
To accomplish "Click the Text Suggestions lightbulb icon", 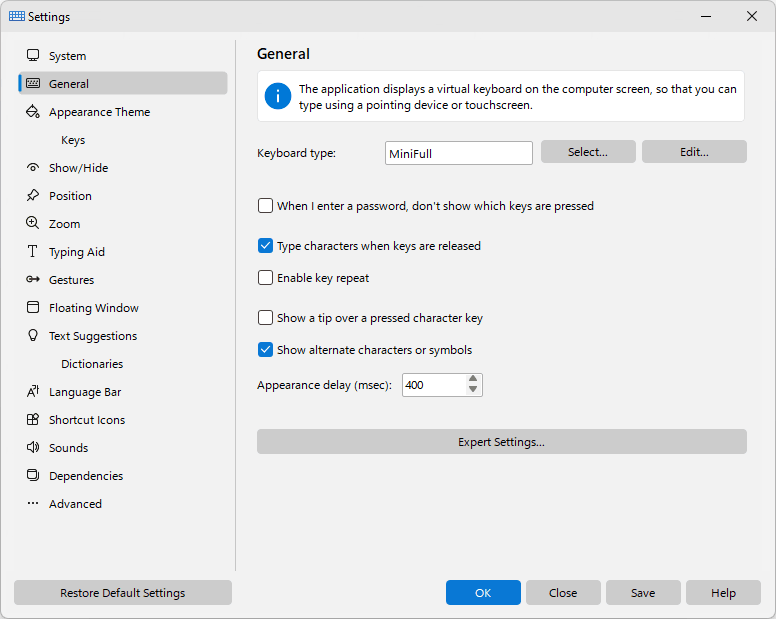I will [x=33, y=335].
